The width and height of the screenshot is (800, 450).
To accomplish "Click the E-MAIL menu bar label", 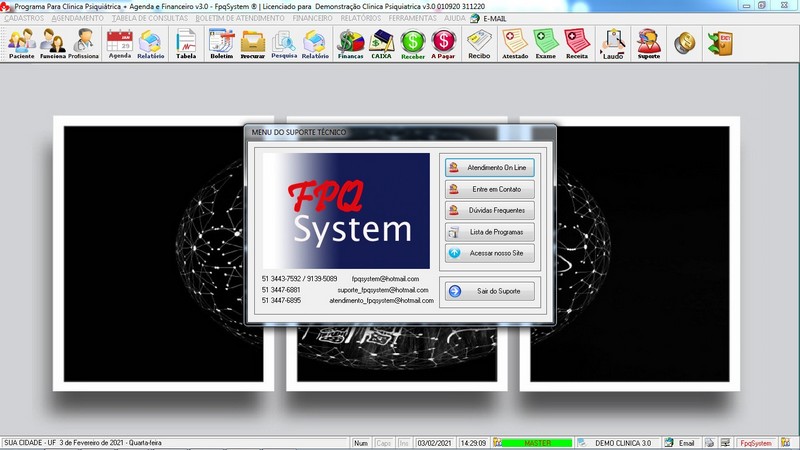I will pyautogui.click(x=495, y=18).
